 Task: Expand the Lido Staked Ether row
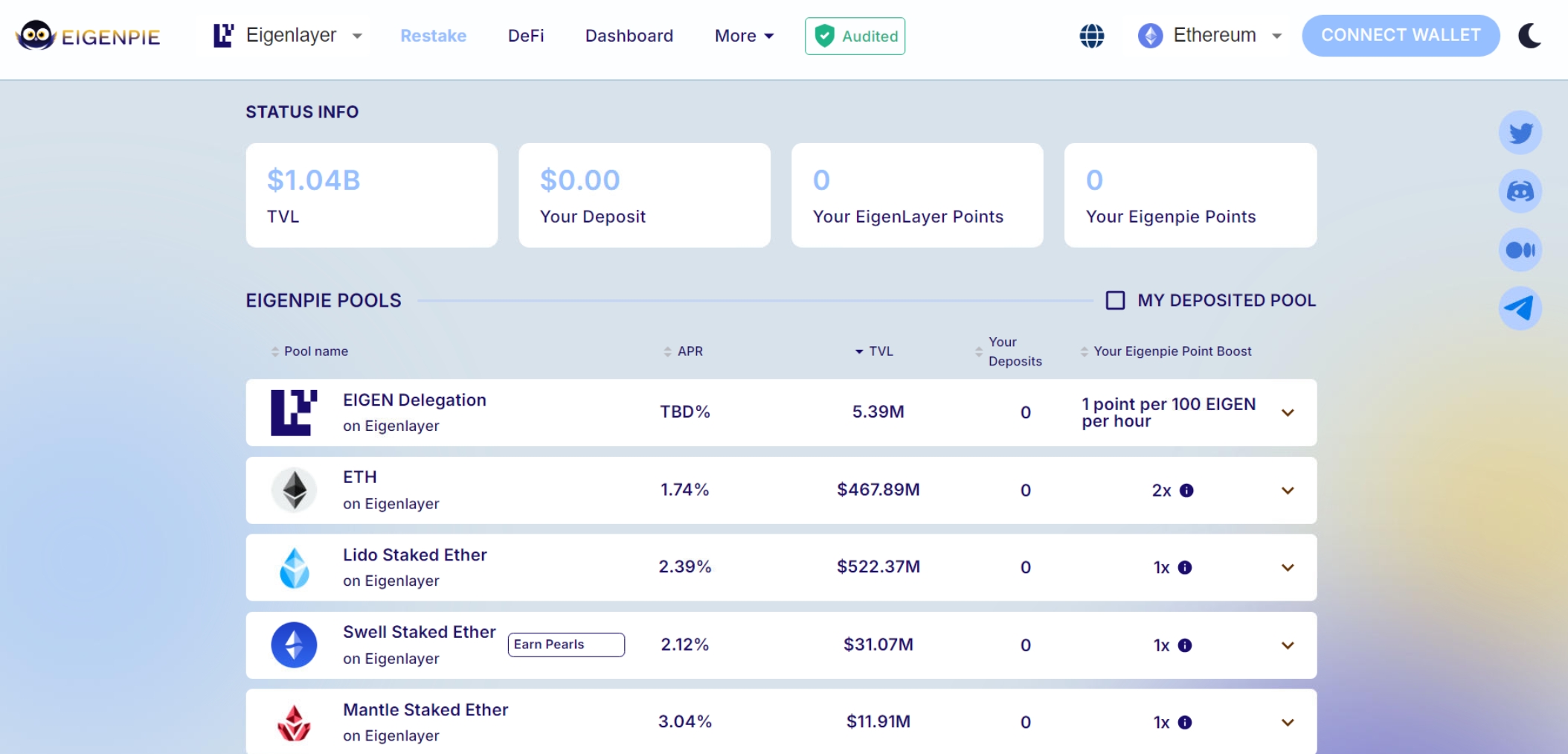(1288, 567)
